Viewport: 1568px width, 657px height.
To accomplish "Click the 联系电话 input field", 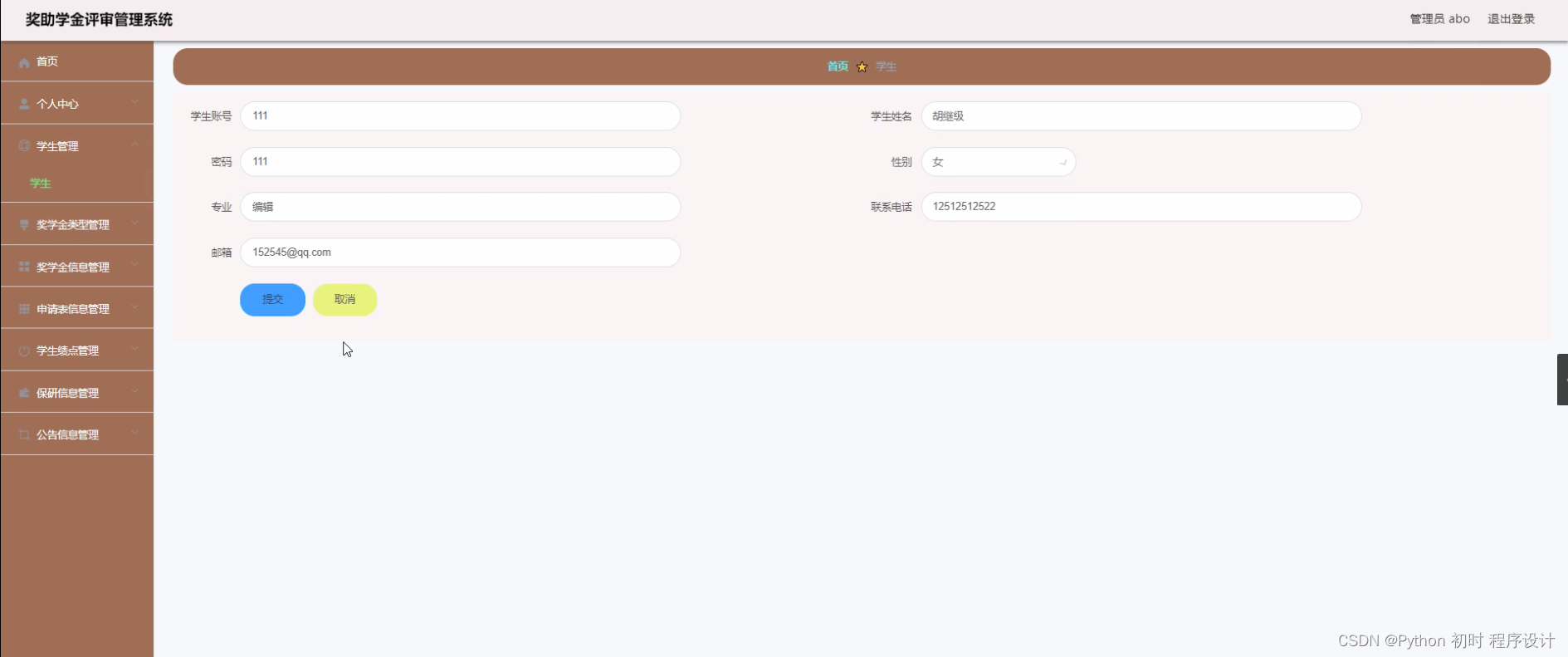I will [x=1141, y=207].
